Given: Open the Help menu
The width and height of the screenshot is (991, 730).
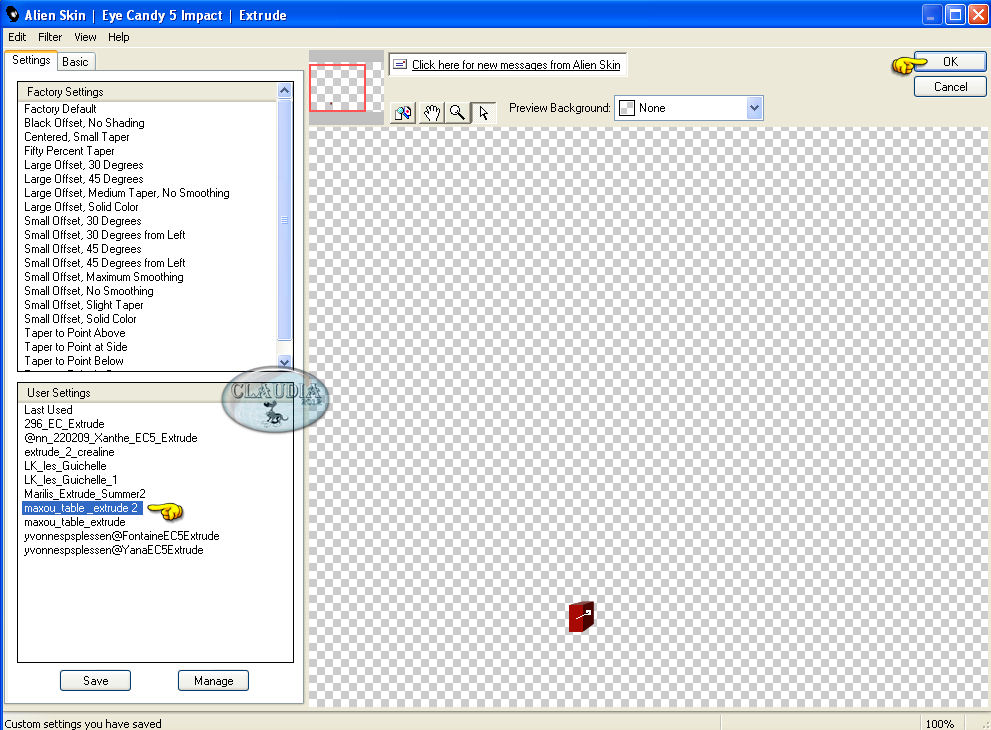Looking at the screenshot, I should click(119, 37).
